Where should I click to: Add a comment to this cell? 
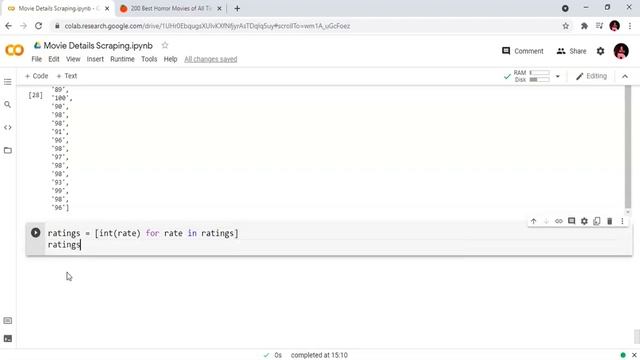pyautogui.click(x=571, y=221)
